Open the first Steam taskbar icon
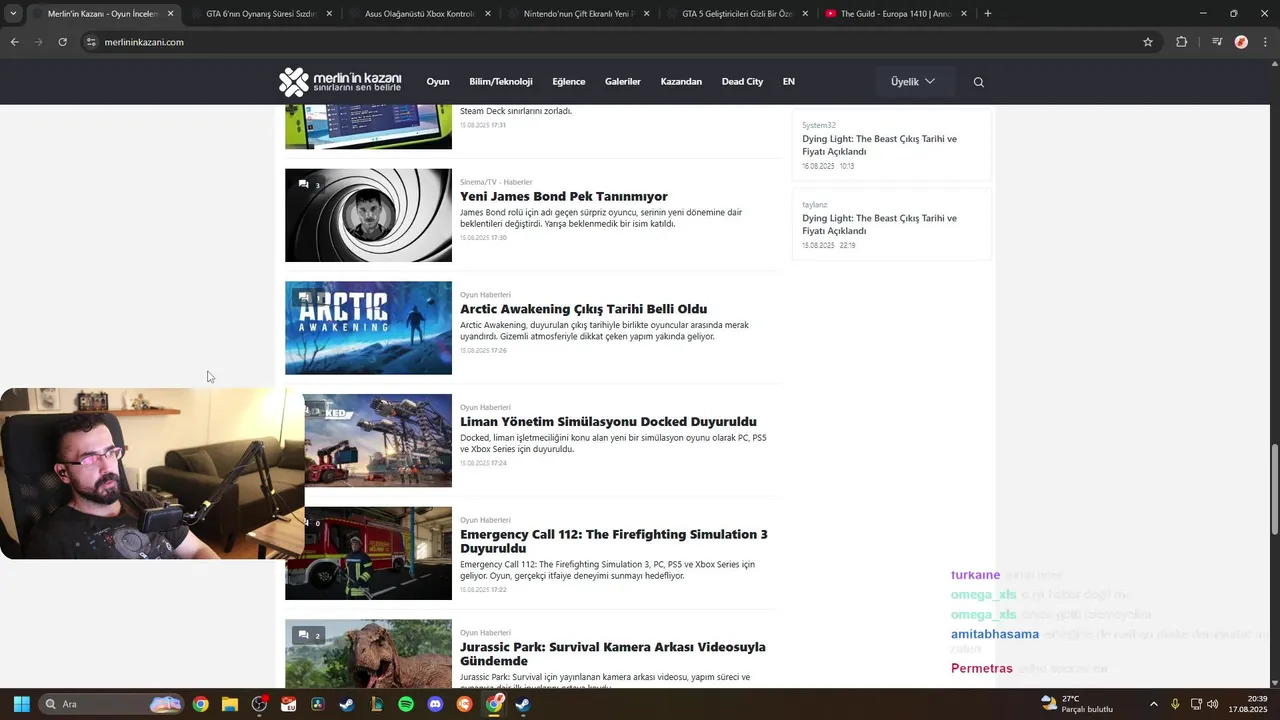This screenshot has height=720, width=1280. 347,704
